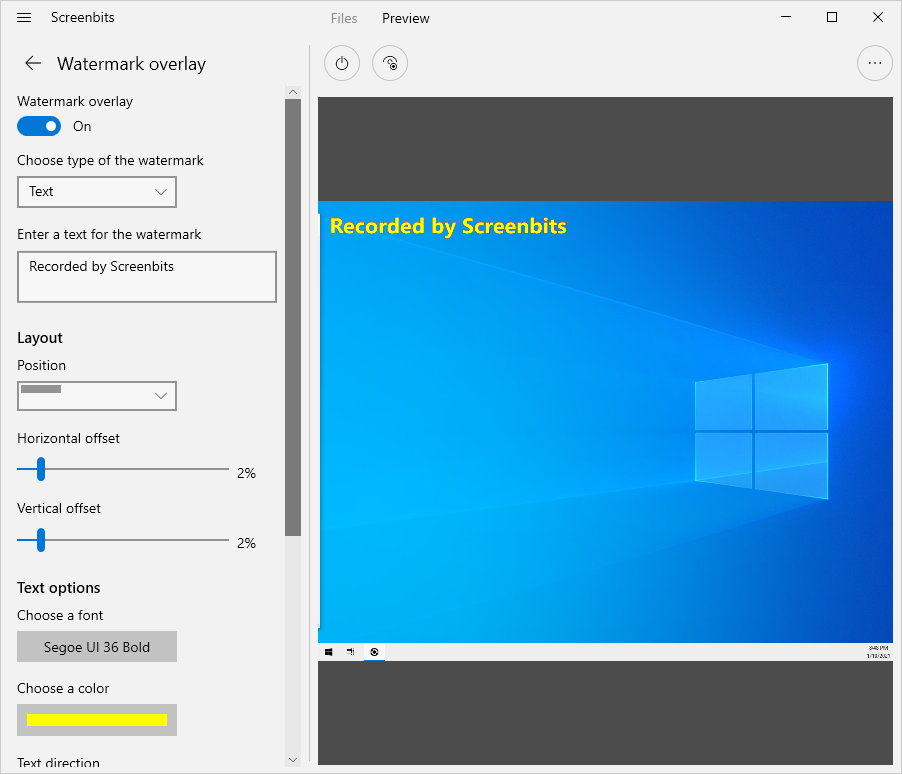Open the more options ellipsis menu

click(874, 63)
